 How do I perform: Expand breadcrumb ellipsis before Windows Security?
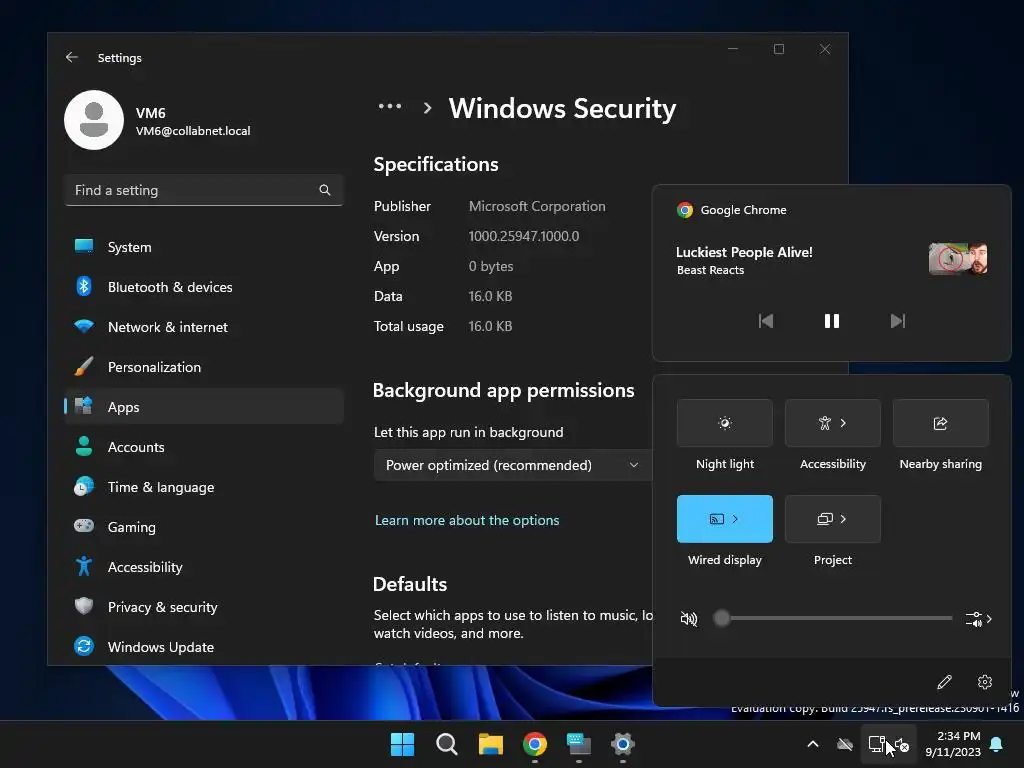point(390,106)
